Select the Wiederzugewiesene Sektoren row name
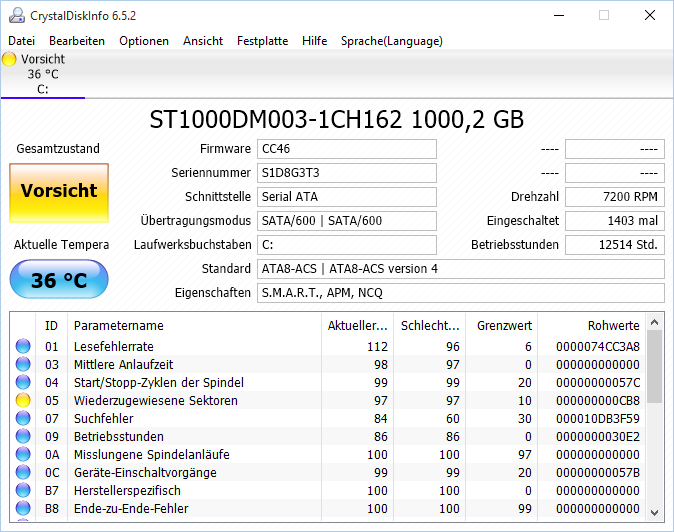The image size is (674, 532). click(x=156, y=401)
